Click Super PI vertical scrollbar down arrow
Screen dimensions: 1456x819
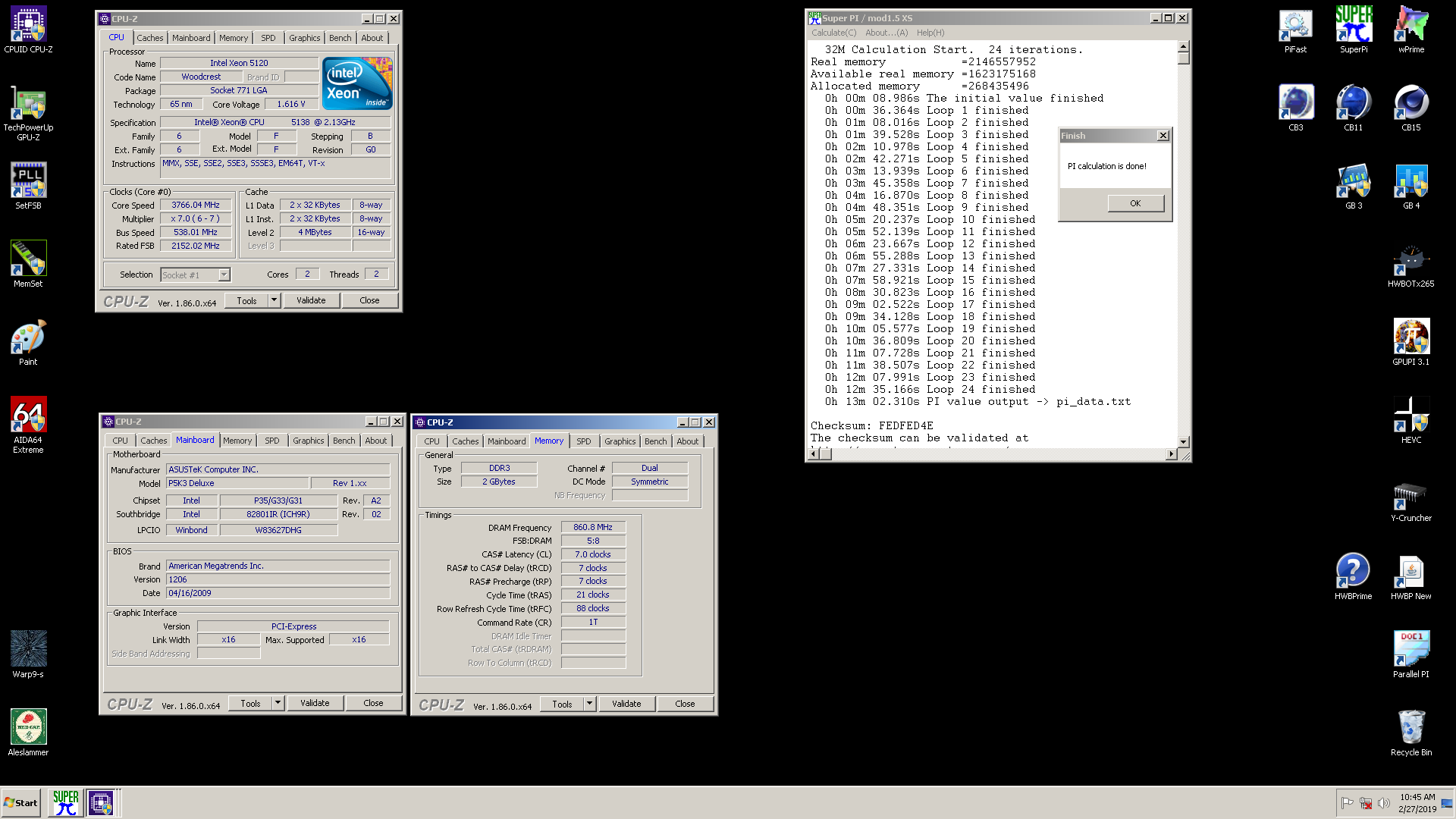pyautogui.click(x=1183, y=441)
